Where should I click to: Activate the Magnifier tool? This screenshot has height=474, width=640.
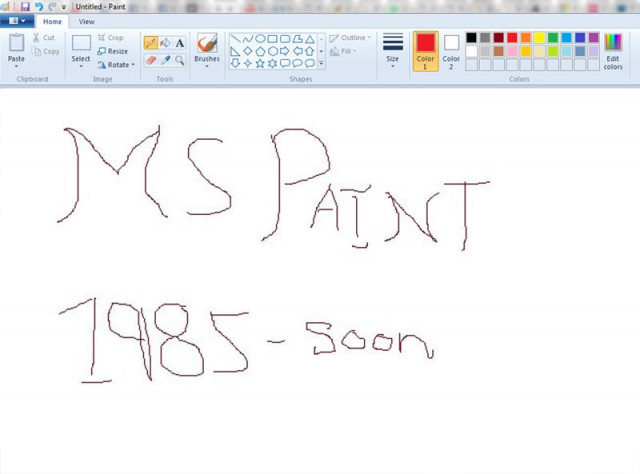tap(180, 60)
